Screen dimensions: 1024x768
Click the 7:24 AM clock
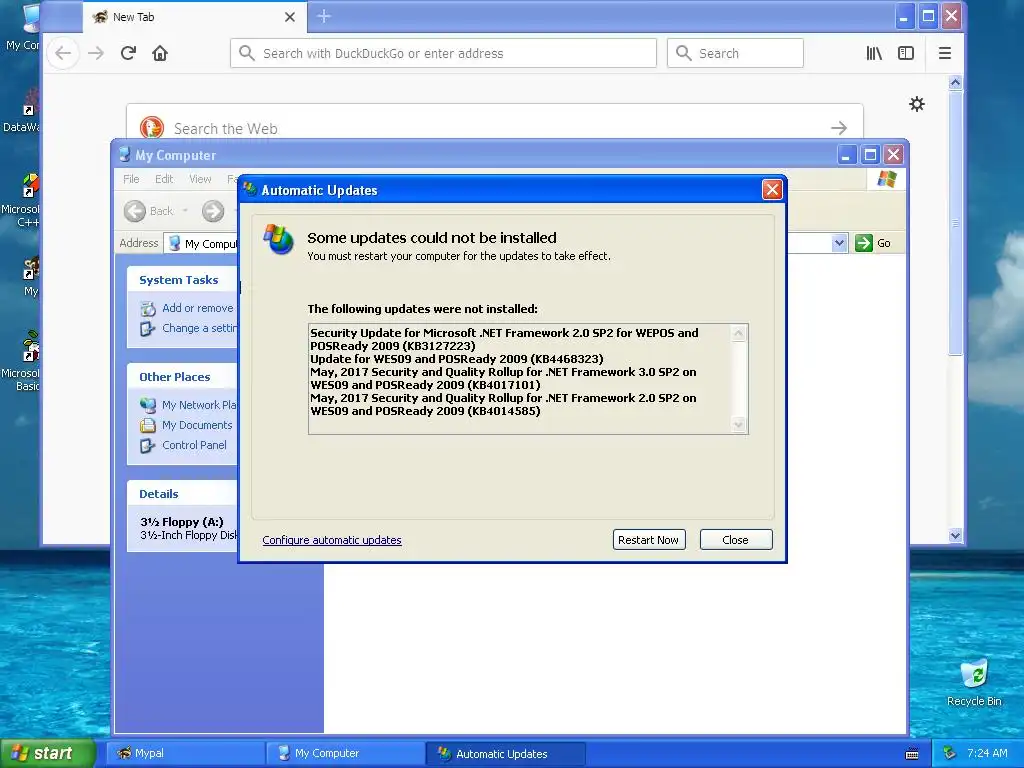pyautogui.click(x=987, y=753)
